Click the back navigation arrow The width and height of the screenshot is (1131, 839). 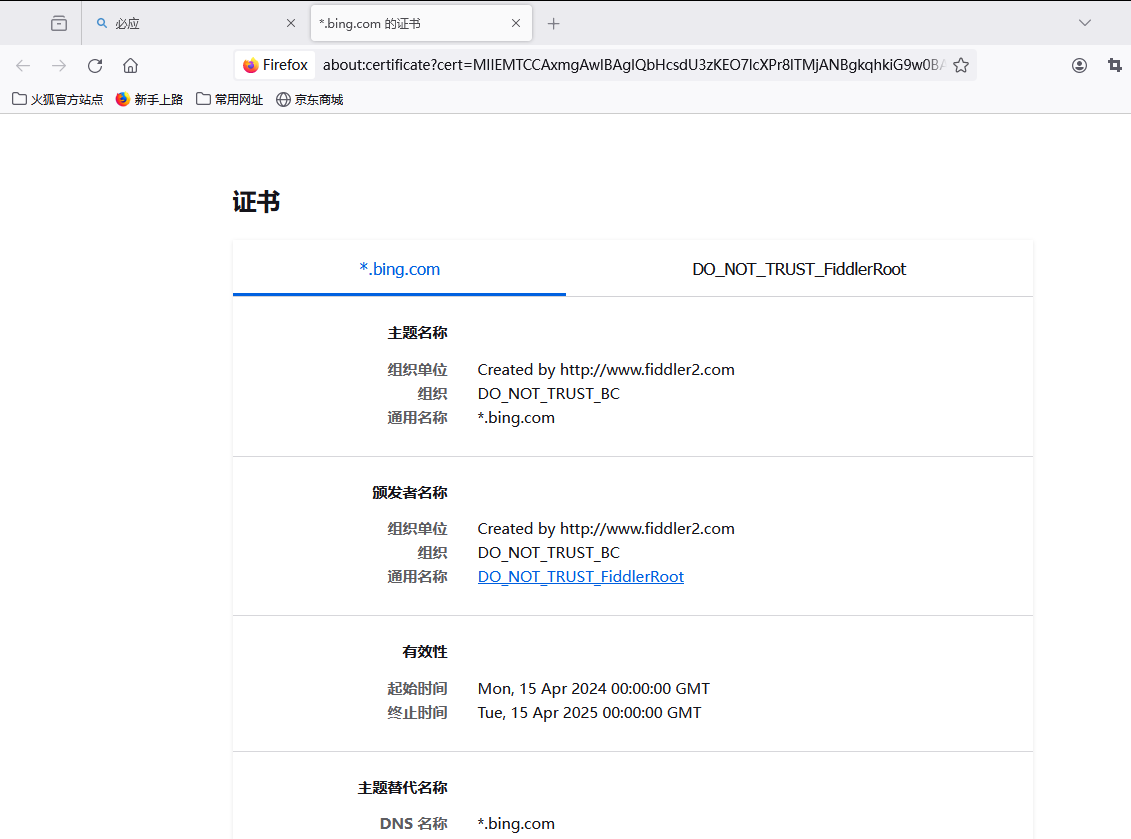point(23,66)
